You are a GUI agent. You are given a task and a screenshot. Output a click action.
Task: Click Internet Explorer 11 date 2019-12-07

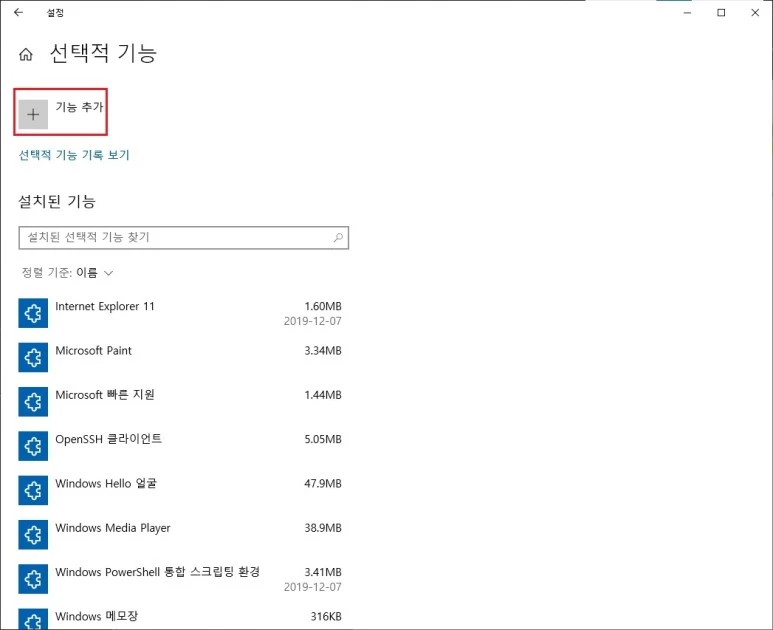(313, 321)
